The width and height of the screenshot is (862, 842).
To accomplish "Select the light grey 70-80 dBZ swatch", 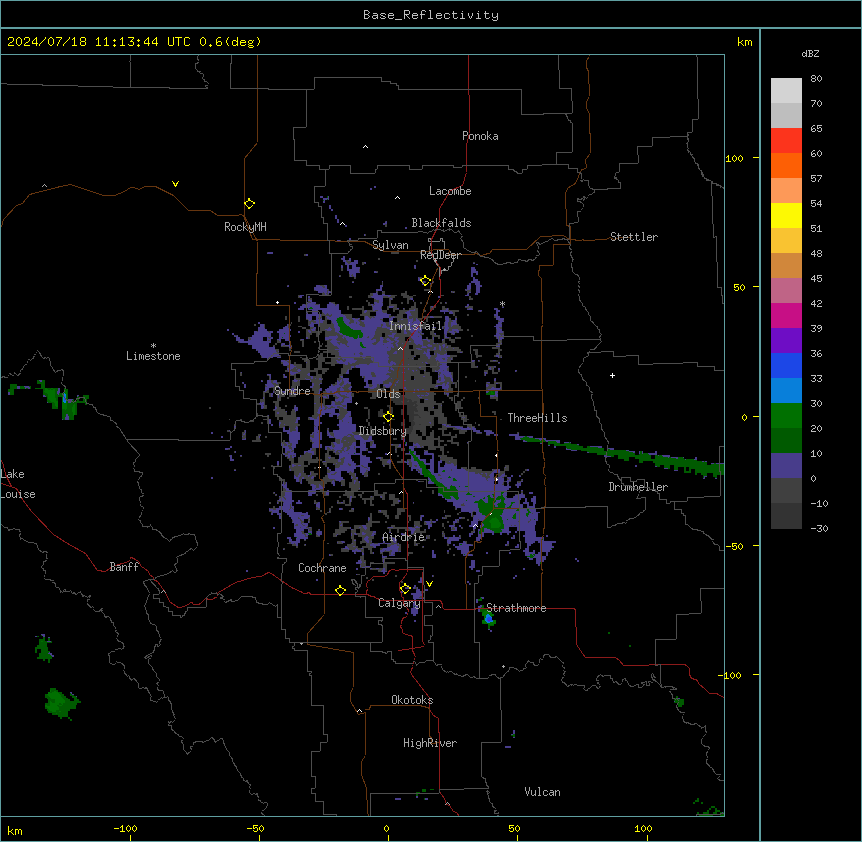I will click(x=786, y=91).
